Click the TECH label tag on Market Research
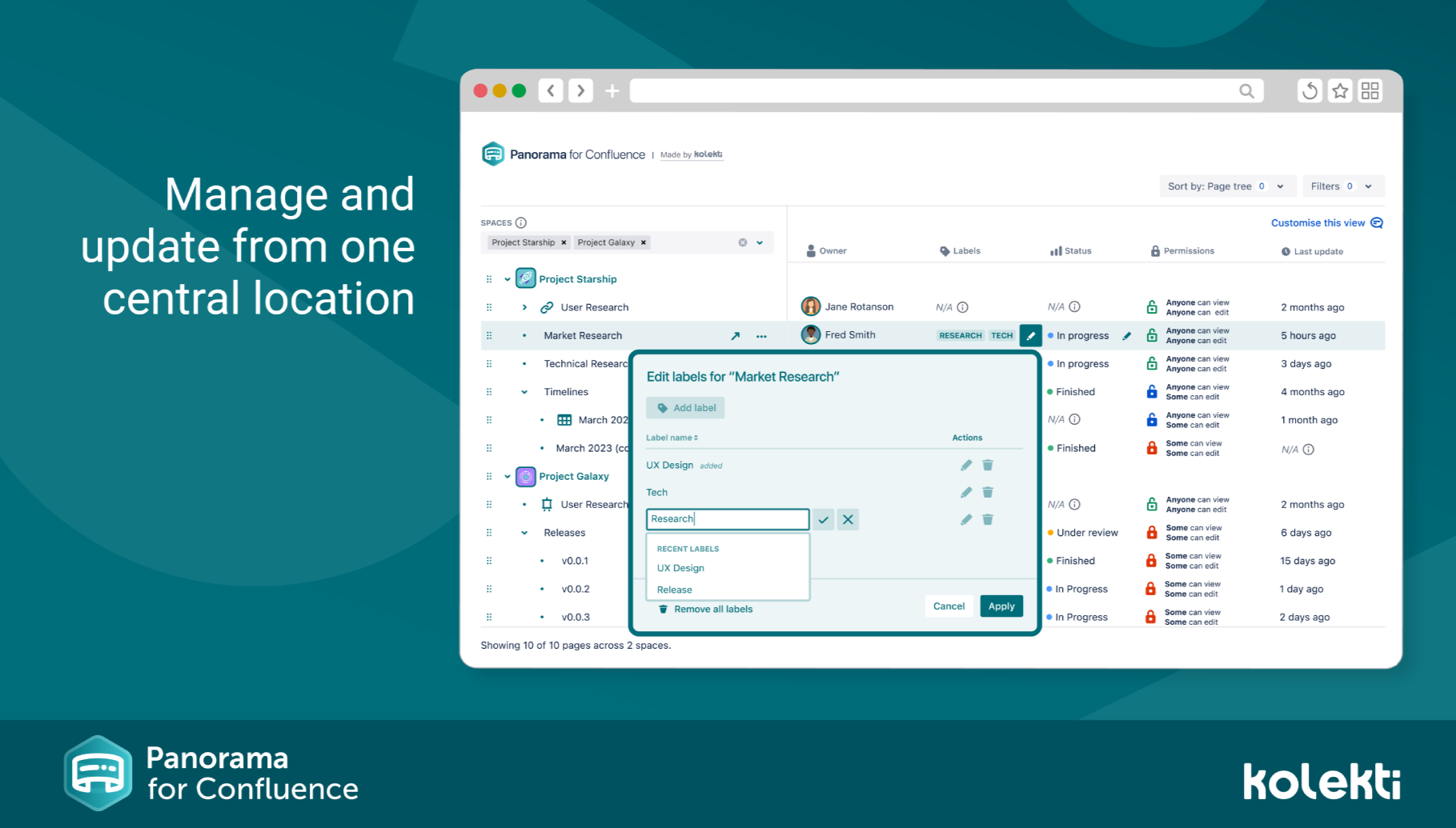Viewport: 1456px width, 828px height. (x=1002, y=336)
